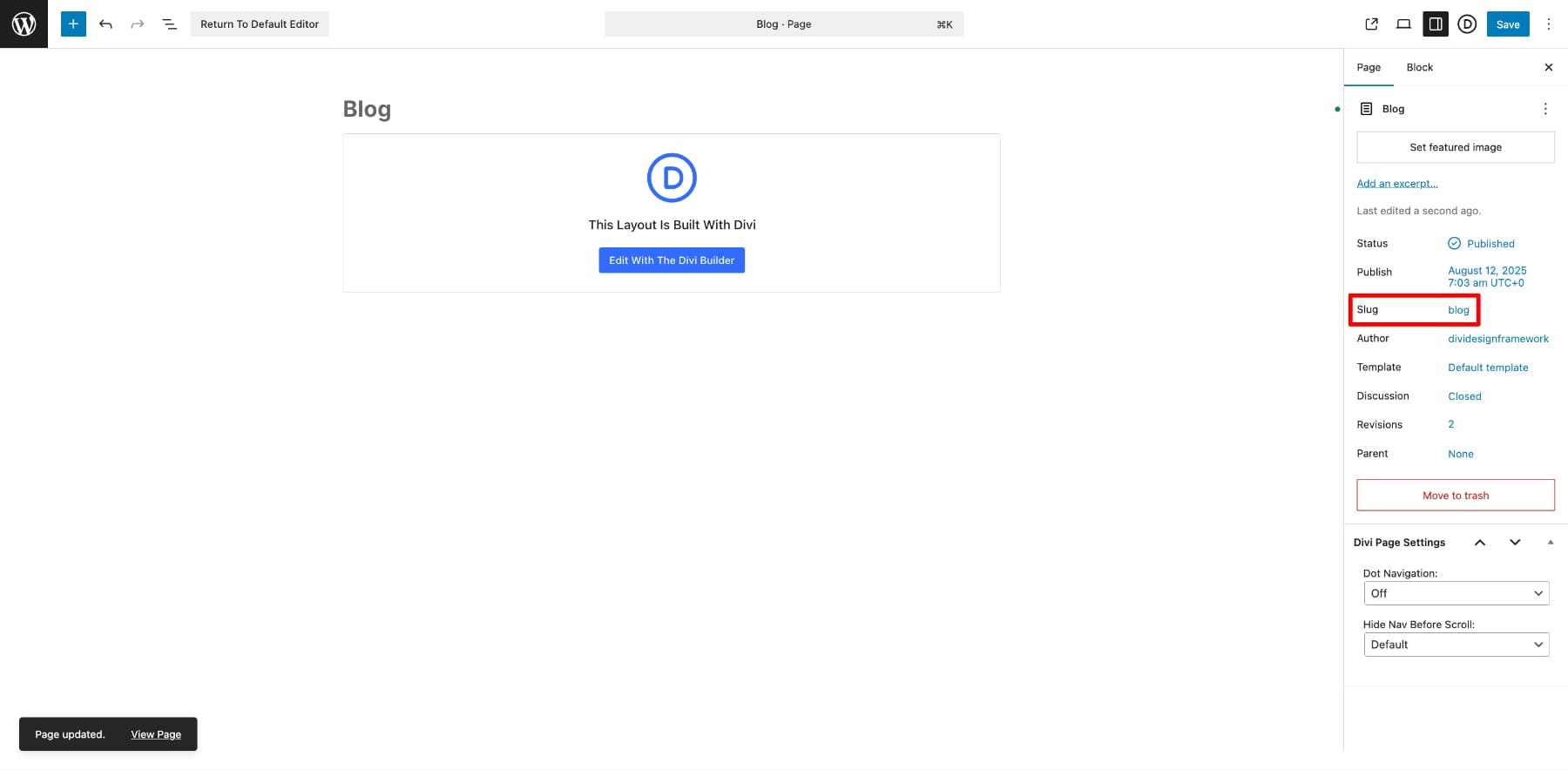Move Divi Page Settings panel down
Image resolution: width=1568 pixels, height=770 pixels.
1515,543
